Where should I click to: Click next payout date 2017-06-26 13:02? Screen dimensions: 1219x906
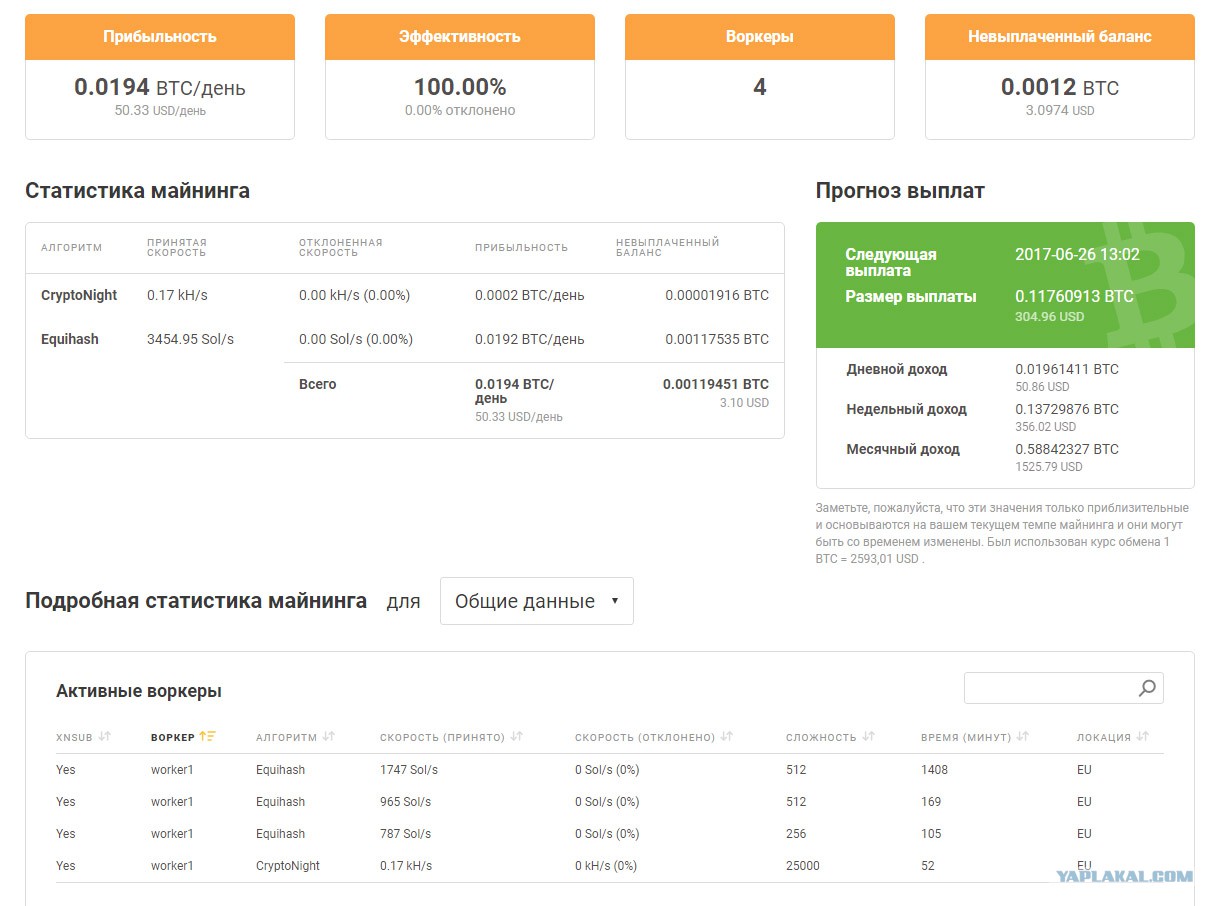coord(1077,255)
